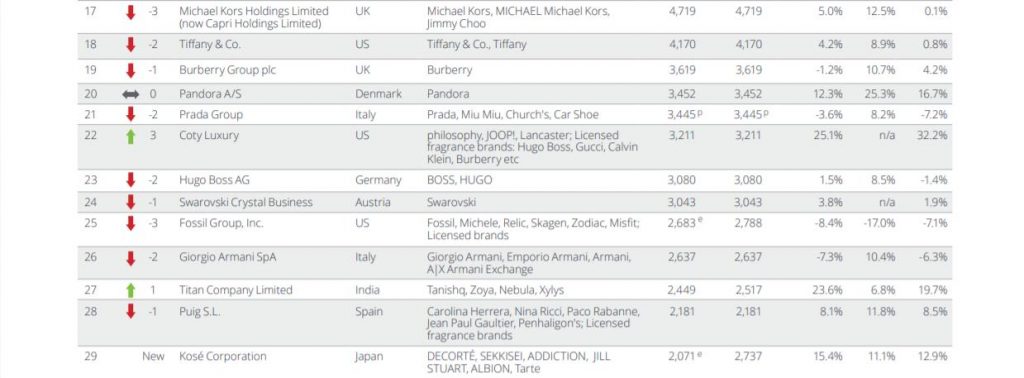Image resolution: width=1024 pixels, height=378 pixels.
Task: Click the red down arrow beside Hugo Boss AG
Action: pos(131,180)
